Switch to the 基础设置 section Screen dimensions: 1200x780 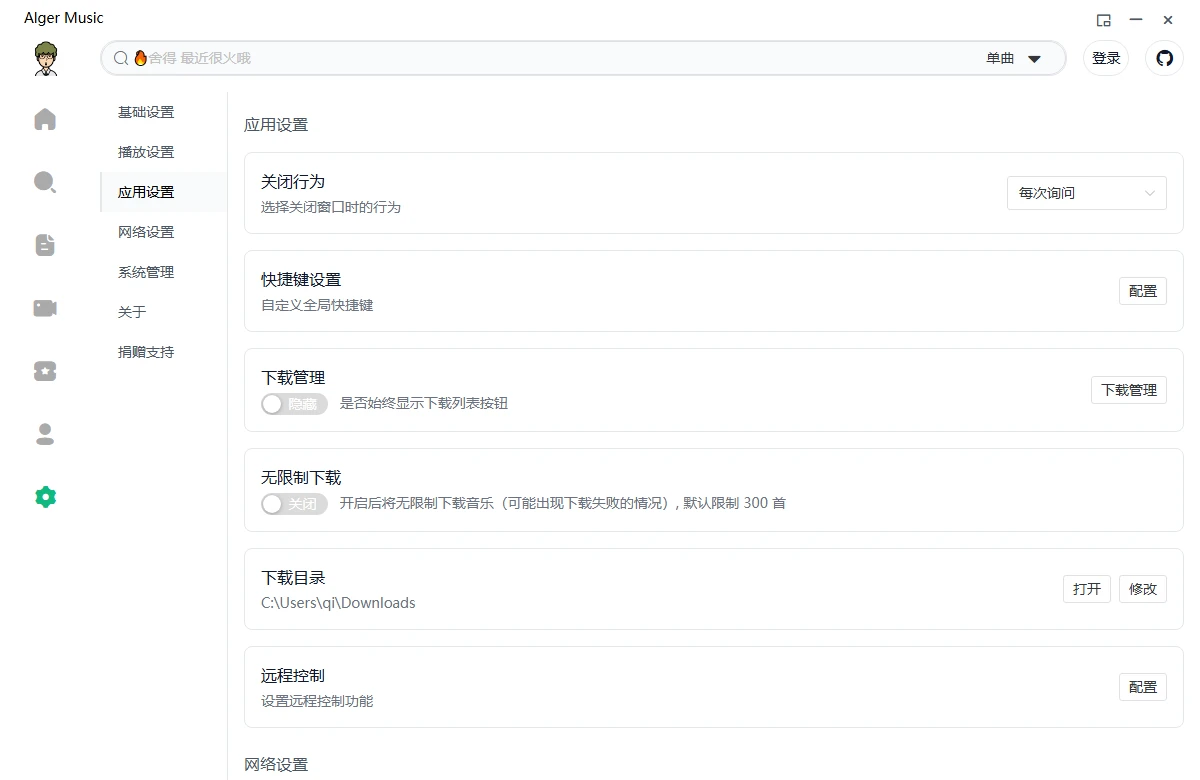coord(146,112)
